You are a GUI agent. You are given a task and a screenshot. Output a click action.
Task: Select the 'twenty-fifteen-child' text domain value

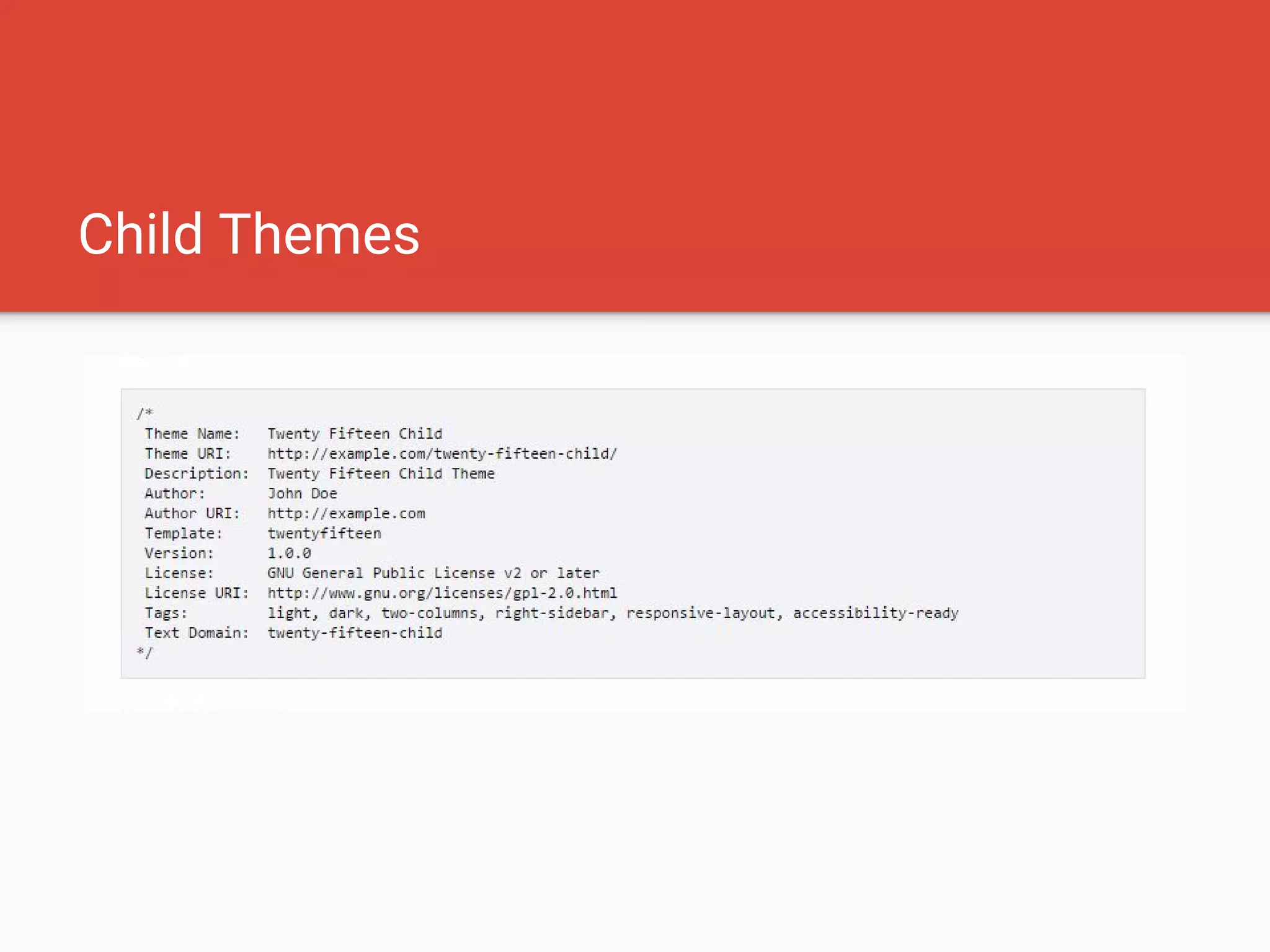tap(355, 633)
